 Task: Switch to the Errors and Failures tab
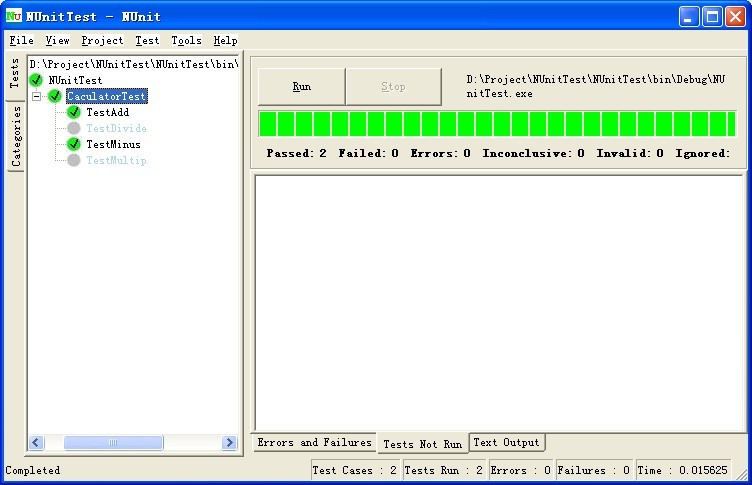click(x=314, y=443)
